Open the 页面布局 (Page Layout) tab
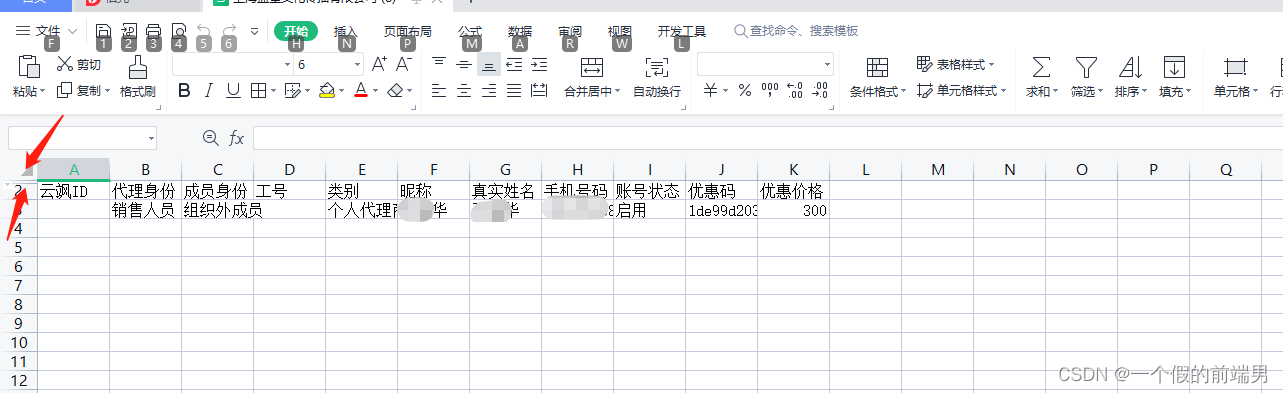The width and height of the screenshot is (1283, 393). tap(409, 31)
